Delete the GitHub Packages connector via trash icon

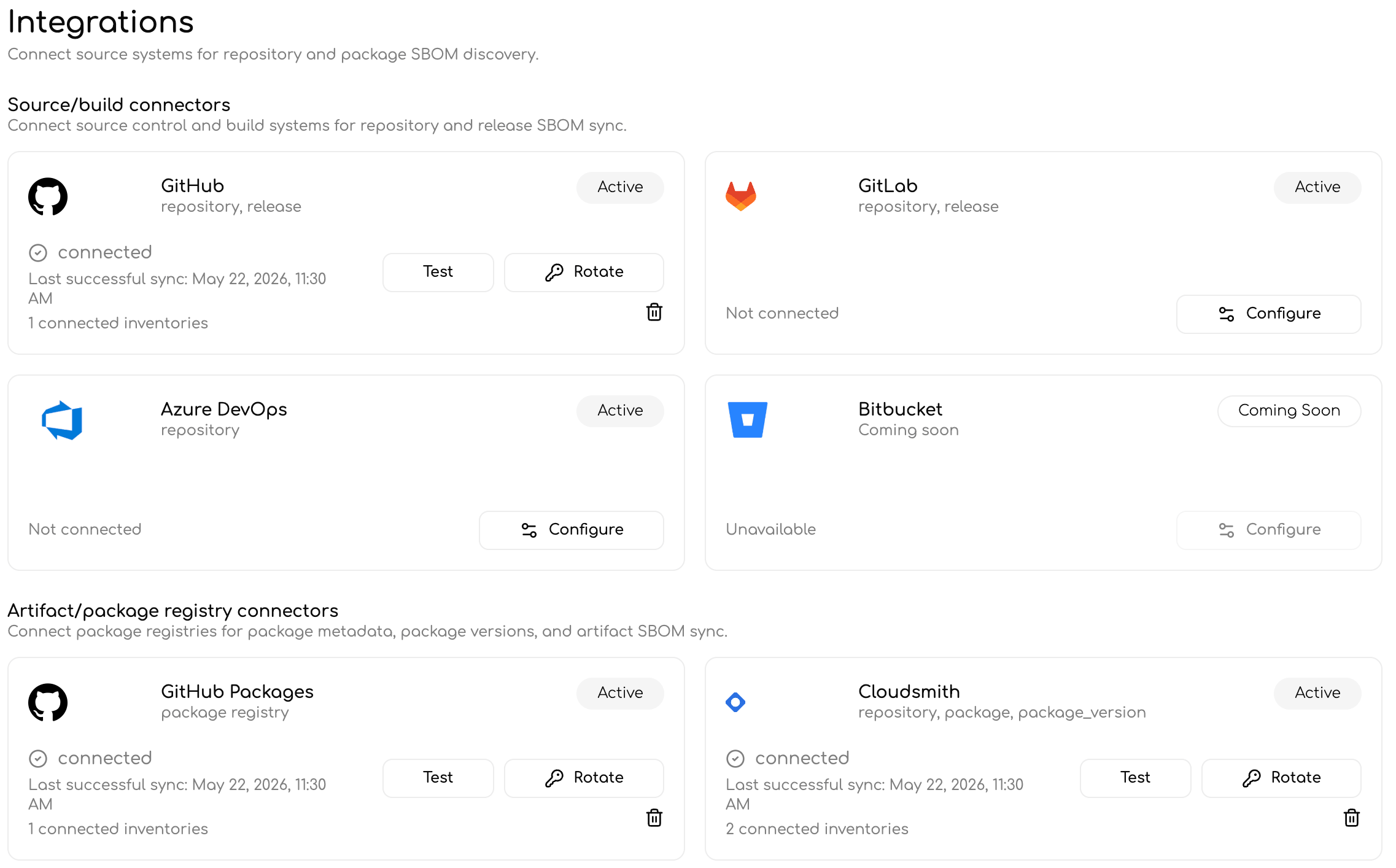click(654, 818)
